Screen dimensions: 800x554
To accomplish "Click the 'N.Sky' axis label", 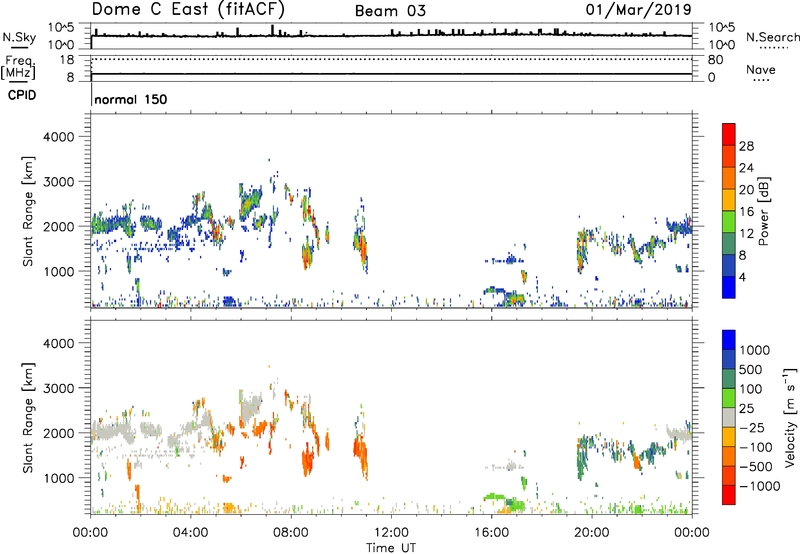I will pyautogui.click(x=19, y=37).
